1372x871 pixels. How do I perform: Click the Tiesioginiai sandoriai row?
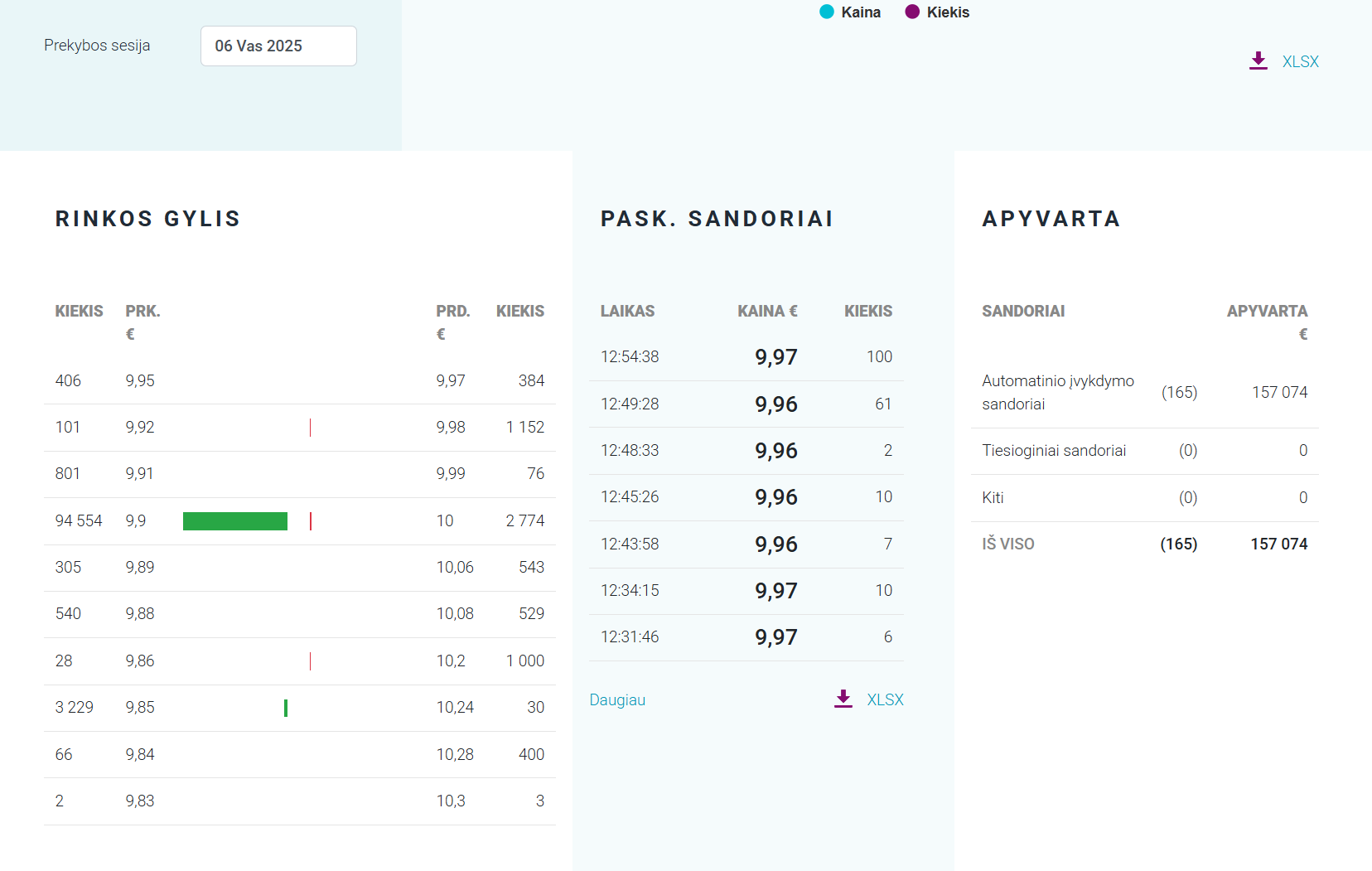(1143, 451)
